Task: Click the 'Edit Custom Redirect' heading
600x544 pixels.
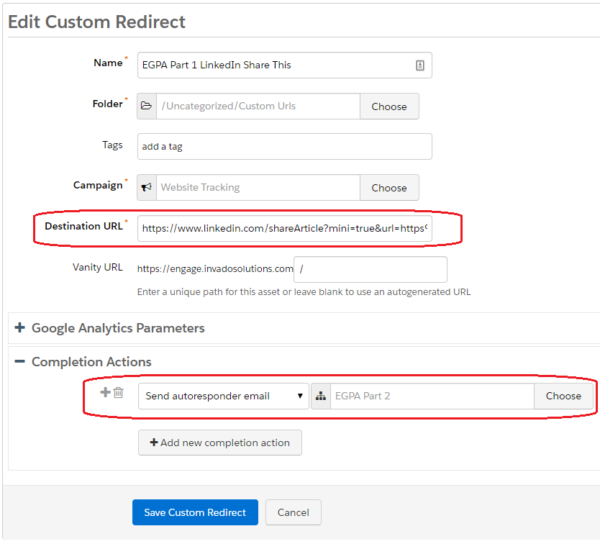Action: pyautogui.click(x=97, y=22)
